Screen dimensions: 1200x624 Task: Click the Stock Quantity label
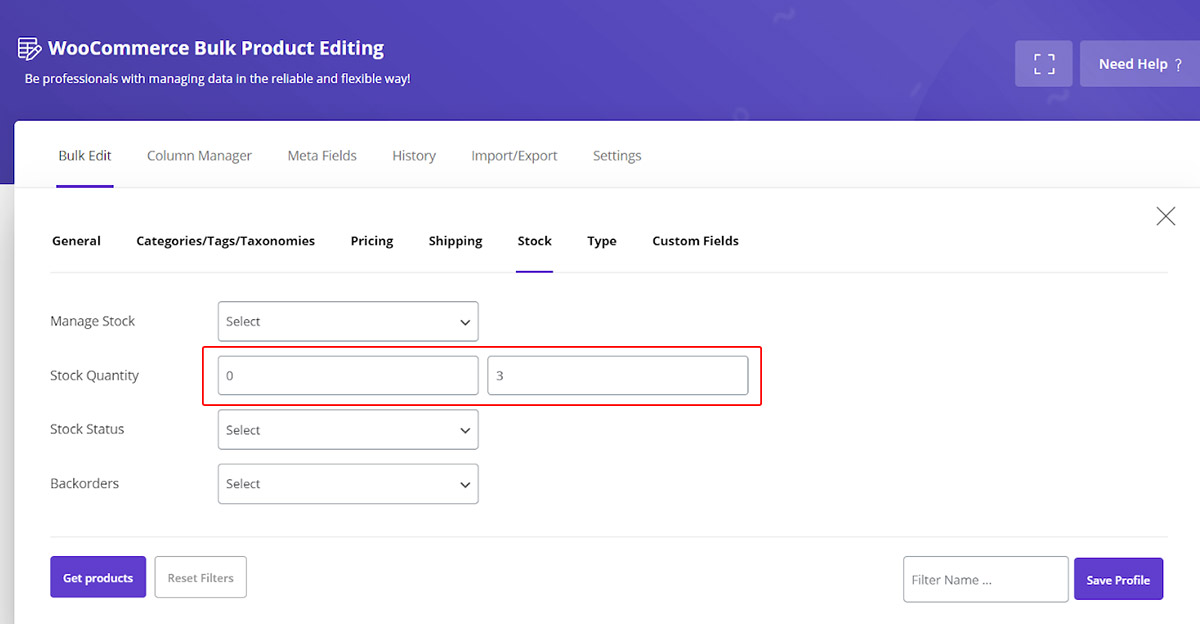(x=95, y=376)
